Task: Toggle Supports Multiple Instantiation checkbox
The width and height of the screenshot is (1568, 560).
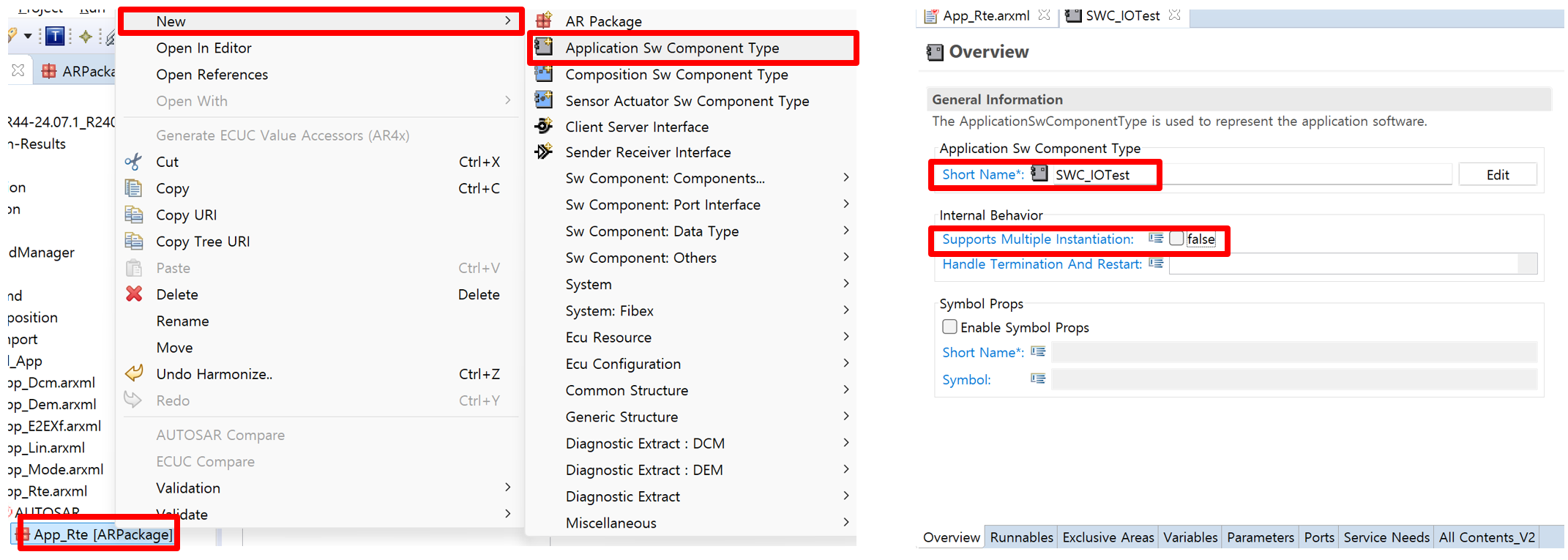Action: (x=1176, y=239)
